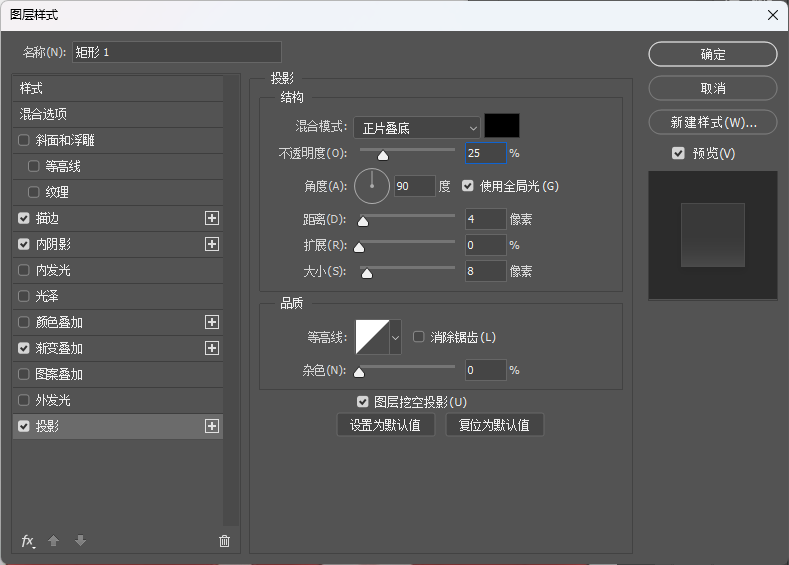The width and height of the screenshot is (789, 565).
Task: Click the plus icon beside 渐变叠加
Action: click(x=212, y=348)
